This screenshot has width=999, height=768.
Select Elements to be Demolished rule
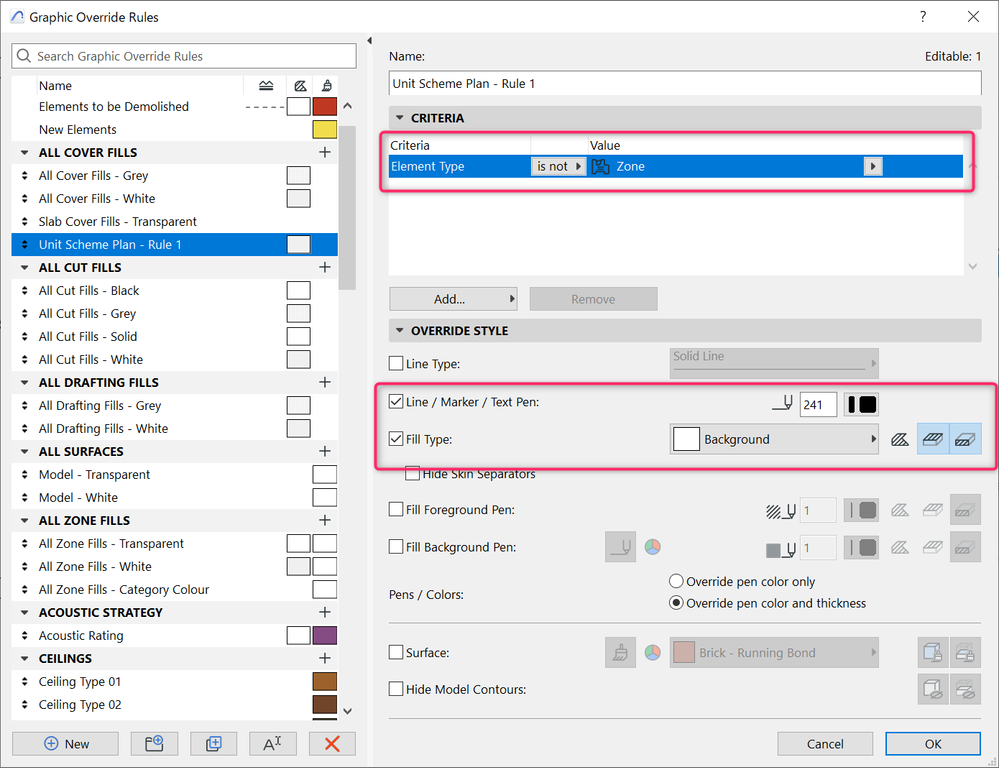pyautogui.click(x=175, y=106)
